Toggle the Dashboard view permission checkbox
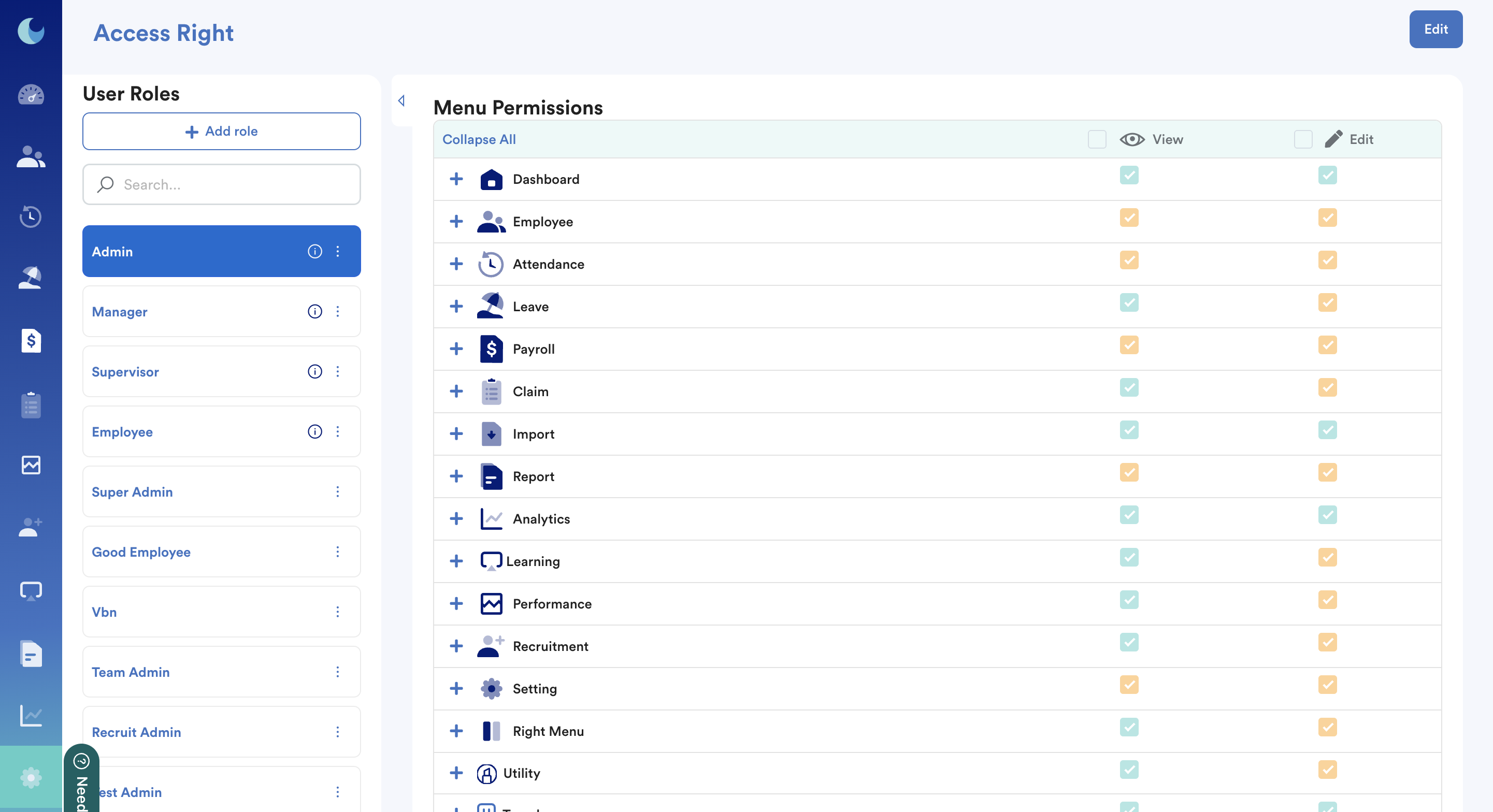Screen dimensions: 1493x812 coord(1128,175)
